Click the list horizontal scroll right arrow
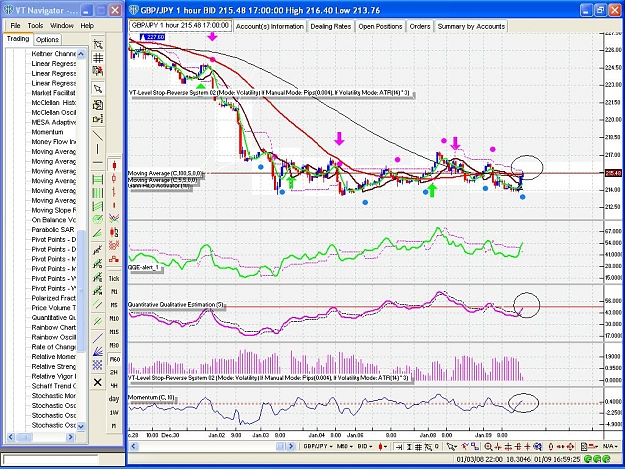 click(70, 437)
